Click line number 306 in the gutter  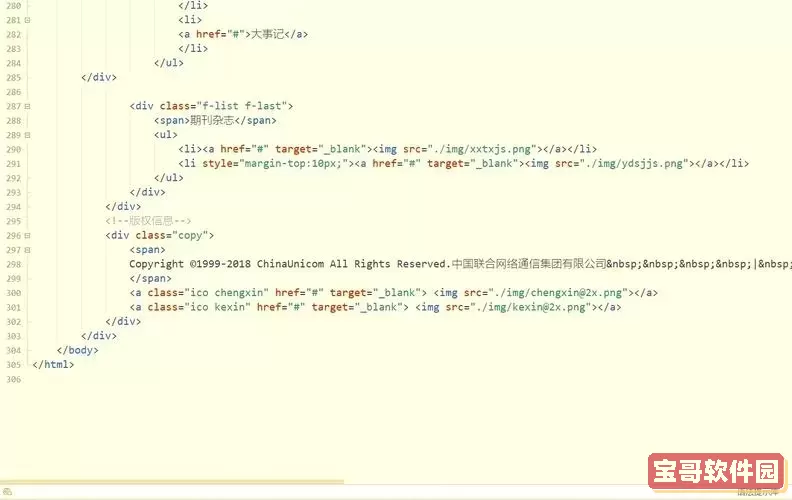pos(14,379)
